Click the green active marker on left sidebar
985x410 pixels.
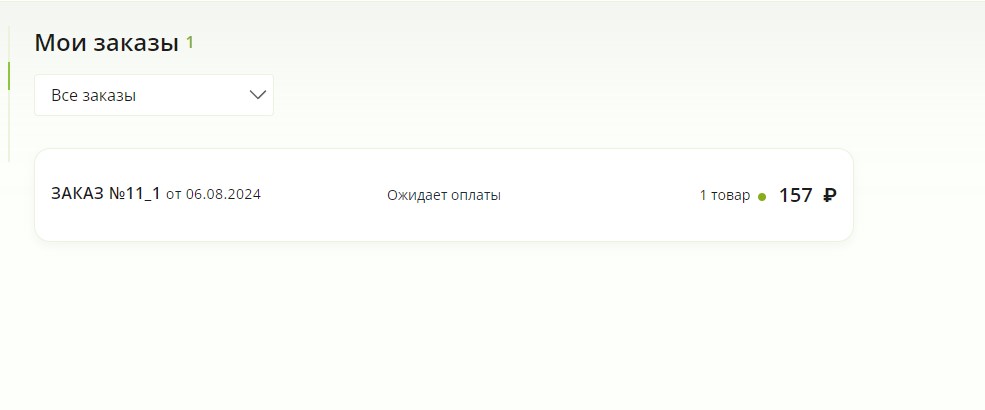9,75
